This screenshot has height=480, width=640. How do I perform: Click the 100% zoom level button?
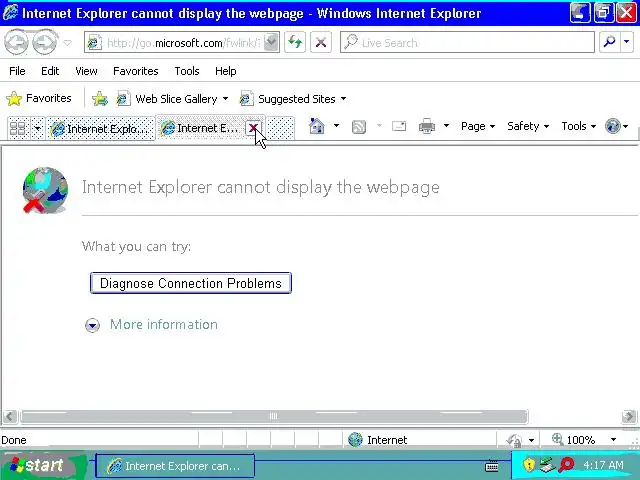pyautogui.click(x=576, y=440)
